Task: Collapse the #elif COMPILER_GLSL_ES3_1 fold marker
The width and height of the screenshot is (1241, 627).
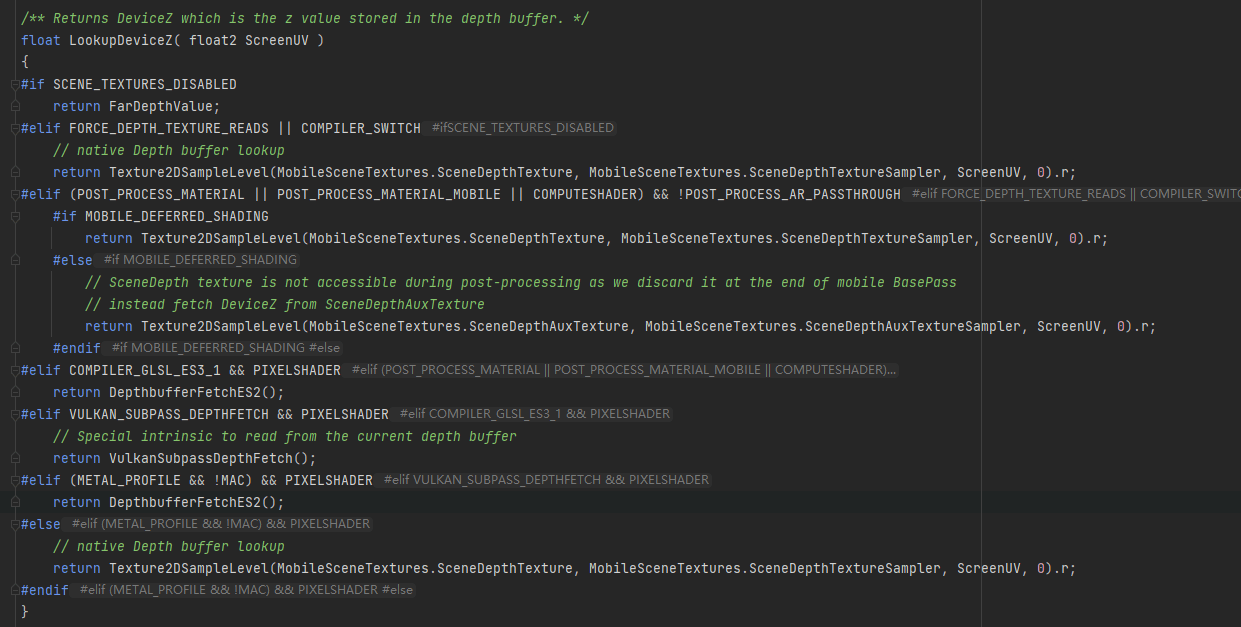Action: (x=13, y=370)
